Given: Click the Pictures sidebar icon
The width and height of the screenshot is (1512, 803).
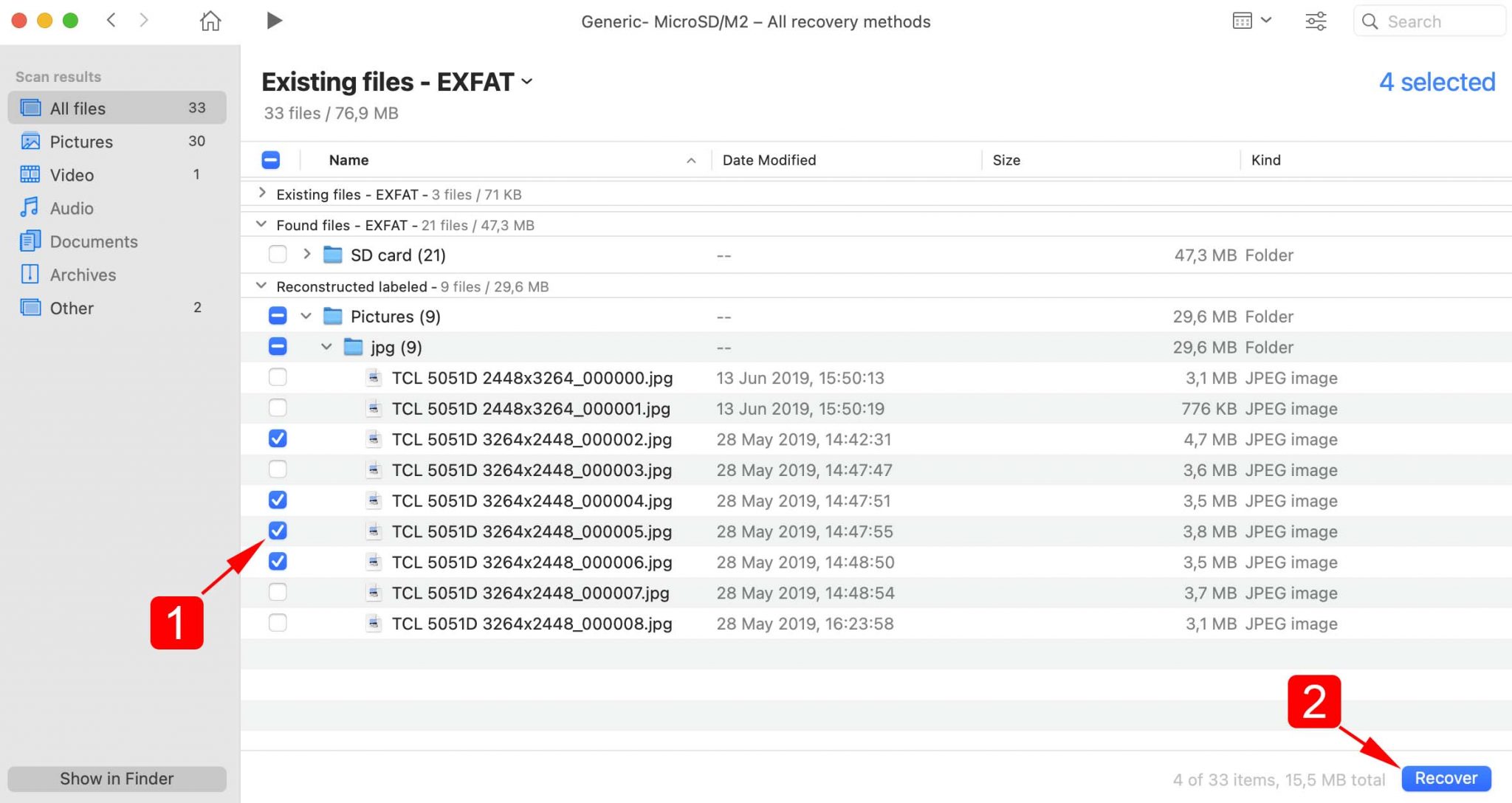Looking at the screenshot, I should (x=30, y=141).
